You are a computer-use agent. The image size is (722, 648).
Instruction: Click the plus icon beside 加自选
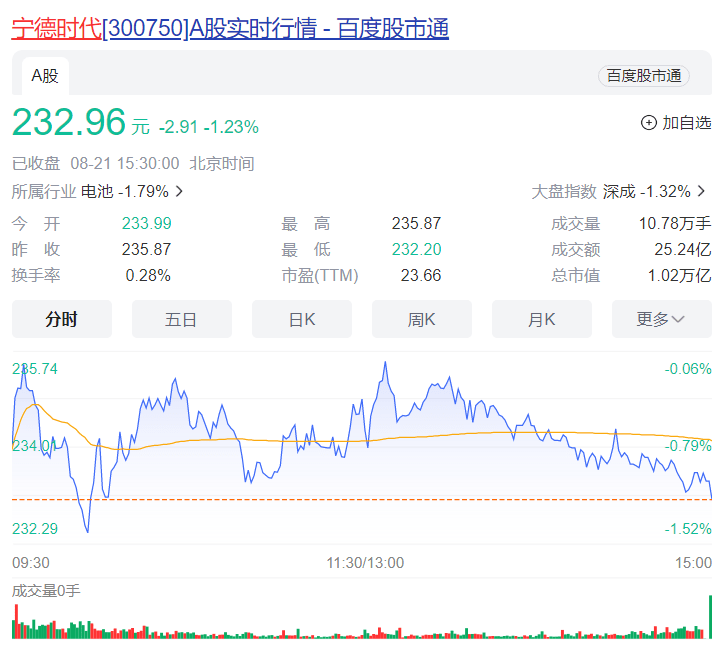[x=648, y=123]
